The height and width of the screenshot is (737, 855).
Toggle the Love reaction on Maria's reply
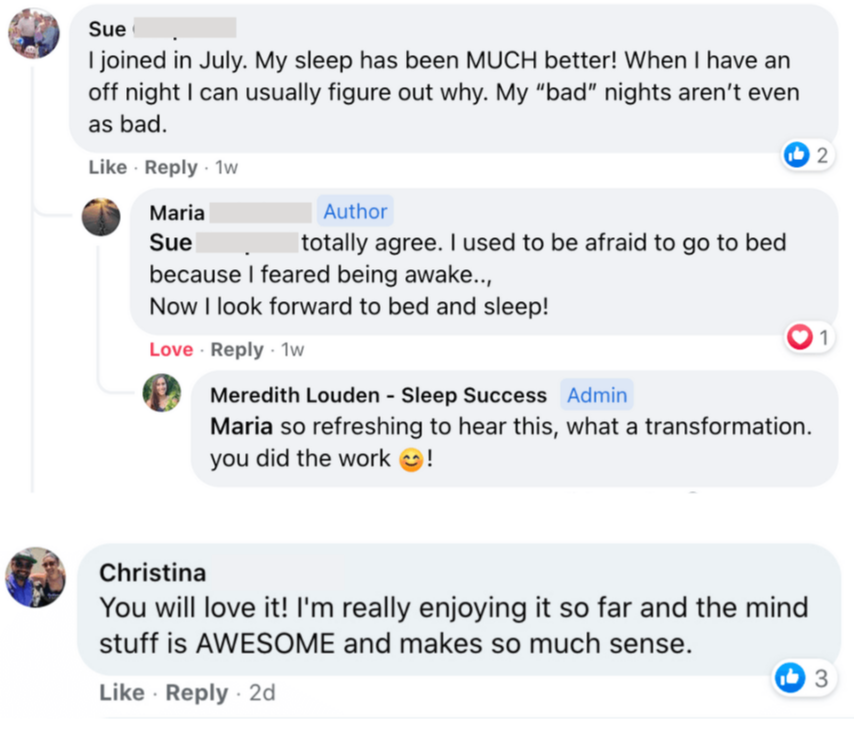(171, 350)
